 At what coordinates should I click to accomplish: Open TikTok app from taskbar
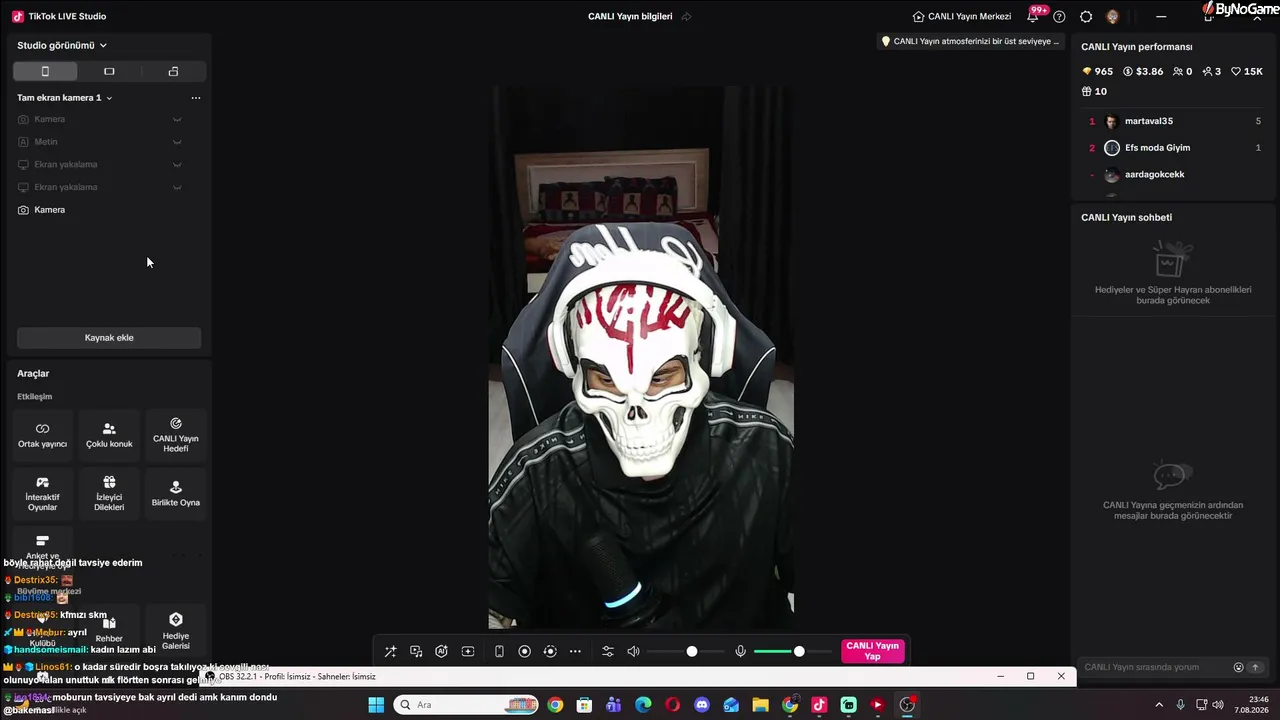point(819,705)
